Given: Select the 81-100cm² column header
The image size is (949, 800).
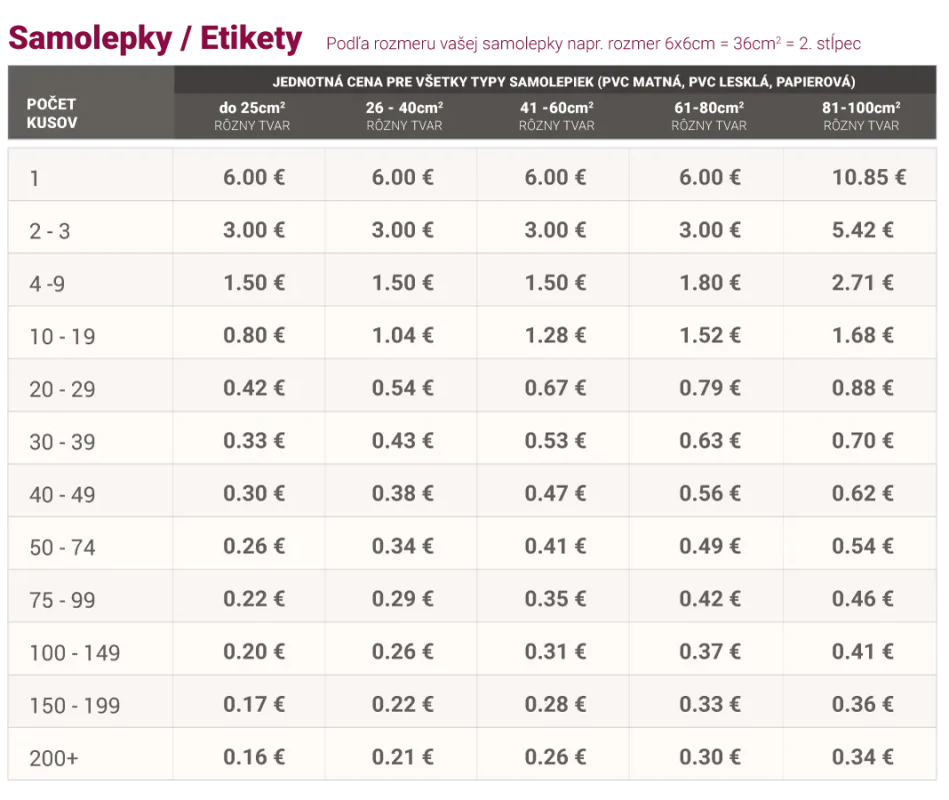Looking at the screenshot, I should pos(861,115).
